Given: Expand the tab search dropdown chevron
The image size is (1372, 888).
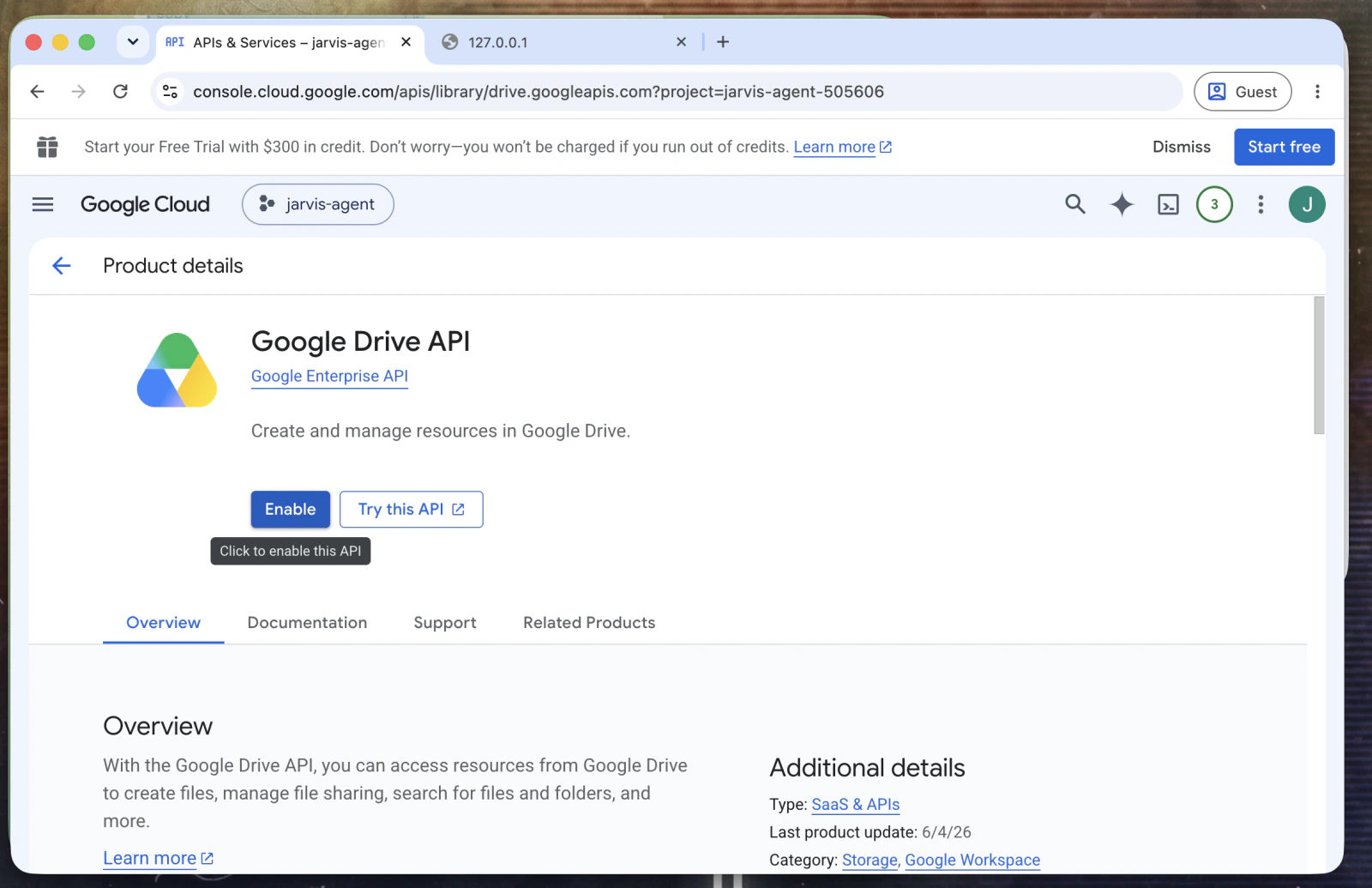Looking at the screenshot, I should [x=133, y=42].
